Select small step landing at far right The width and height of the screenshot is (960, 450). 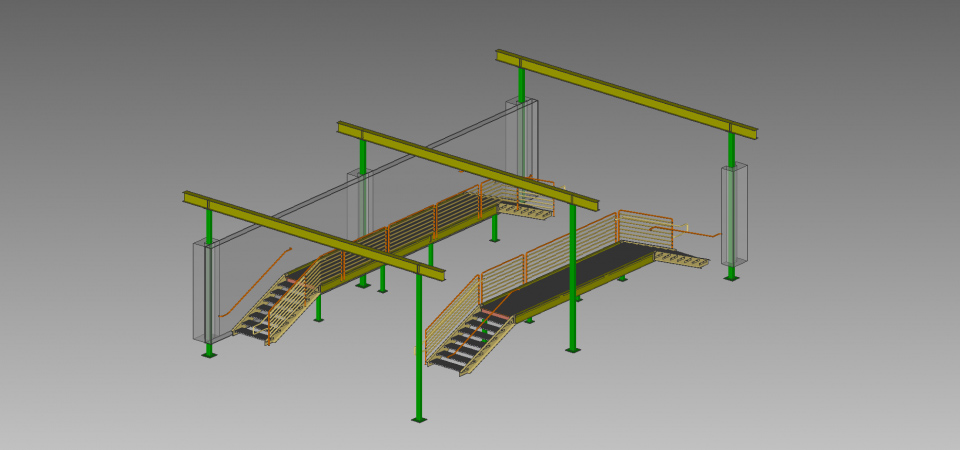click(682, 259)
